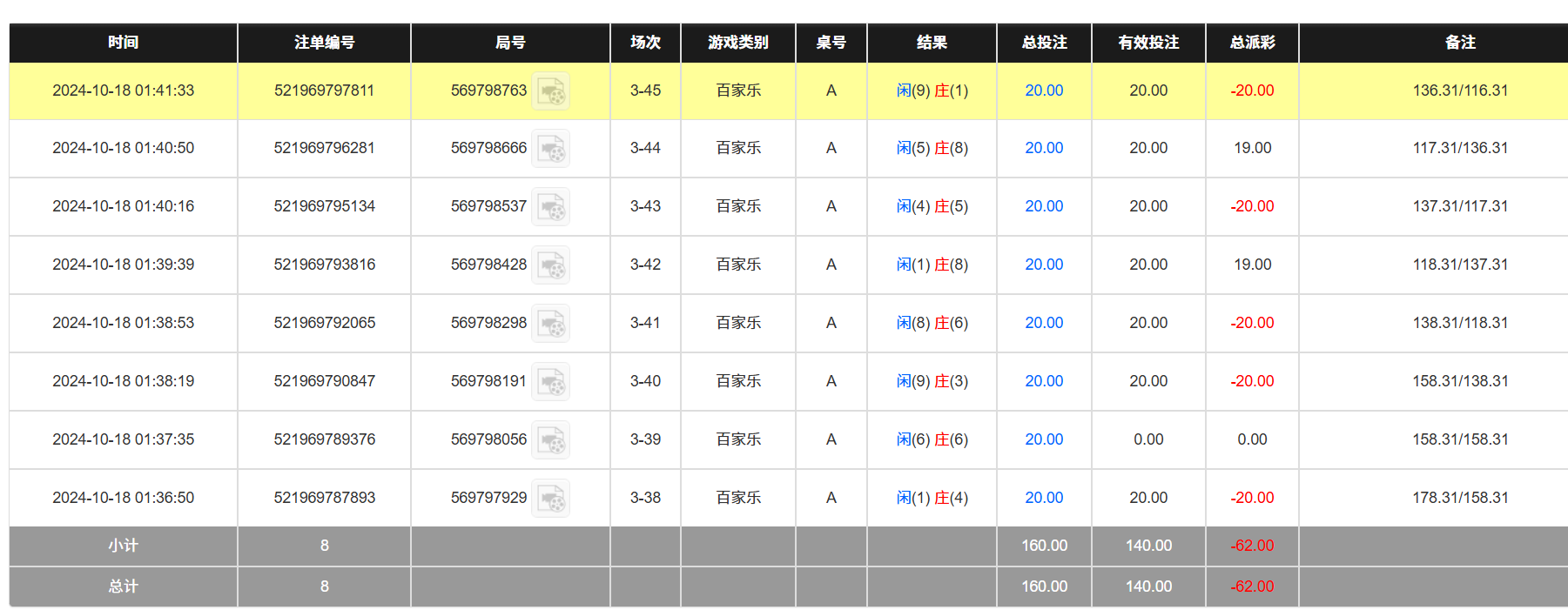Click the 时间 column header

123,43
